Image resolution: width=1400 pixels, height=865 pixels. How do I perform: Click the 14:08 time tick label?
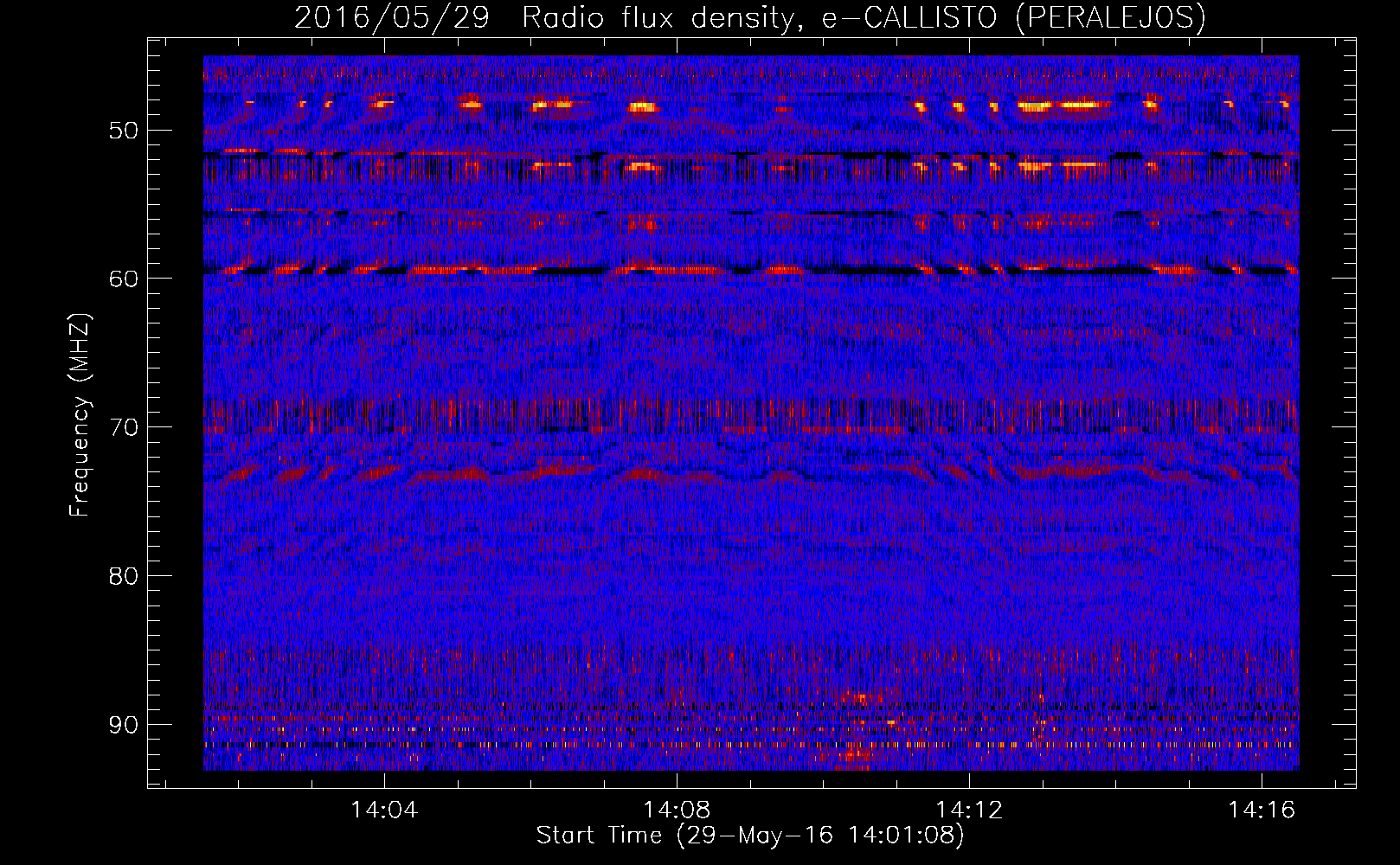677,810
